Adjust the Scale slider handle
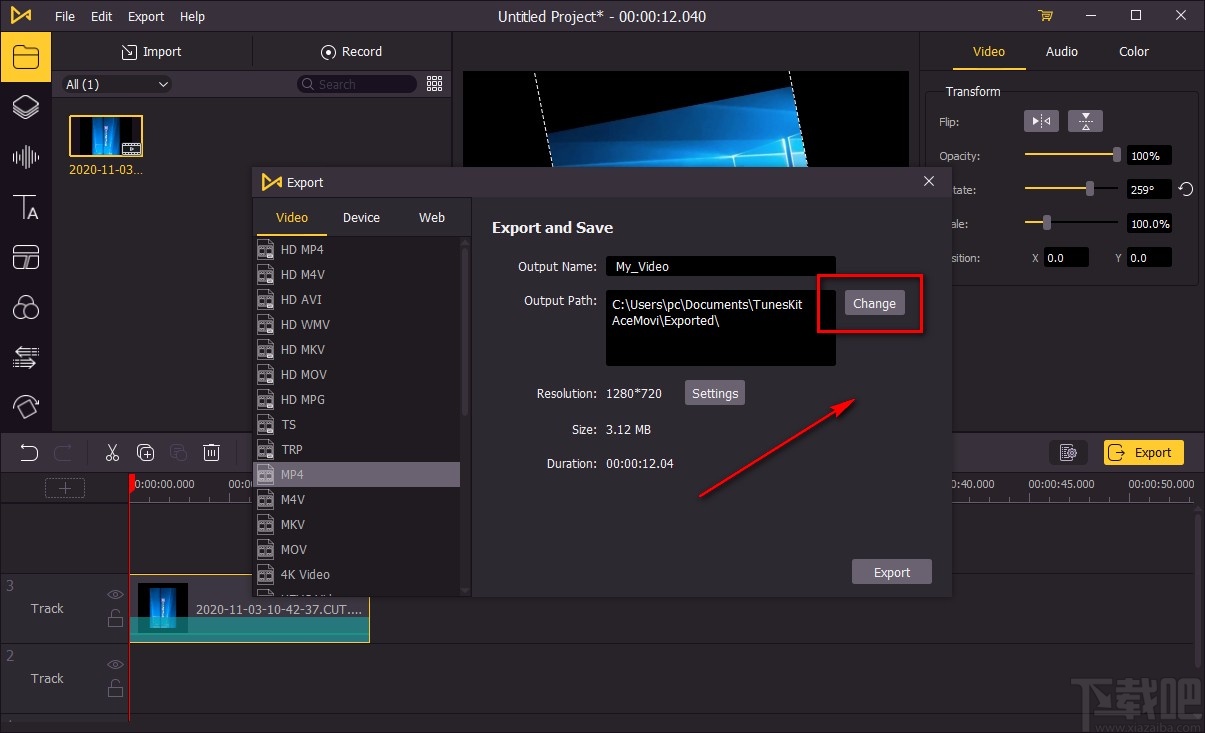The width and height of the screenshot is (1205, 733). point(1046,222)
